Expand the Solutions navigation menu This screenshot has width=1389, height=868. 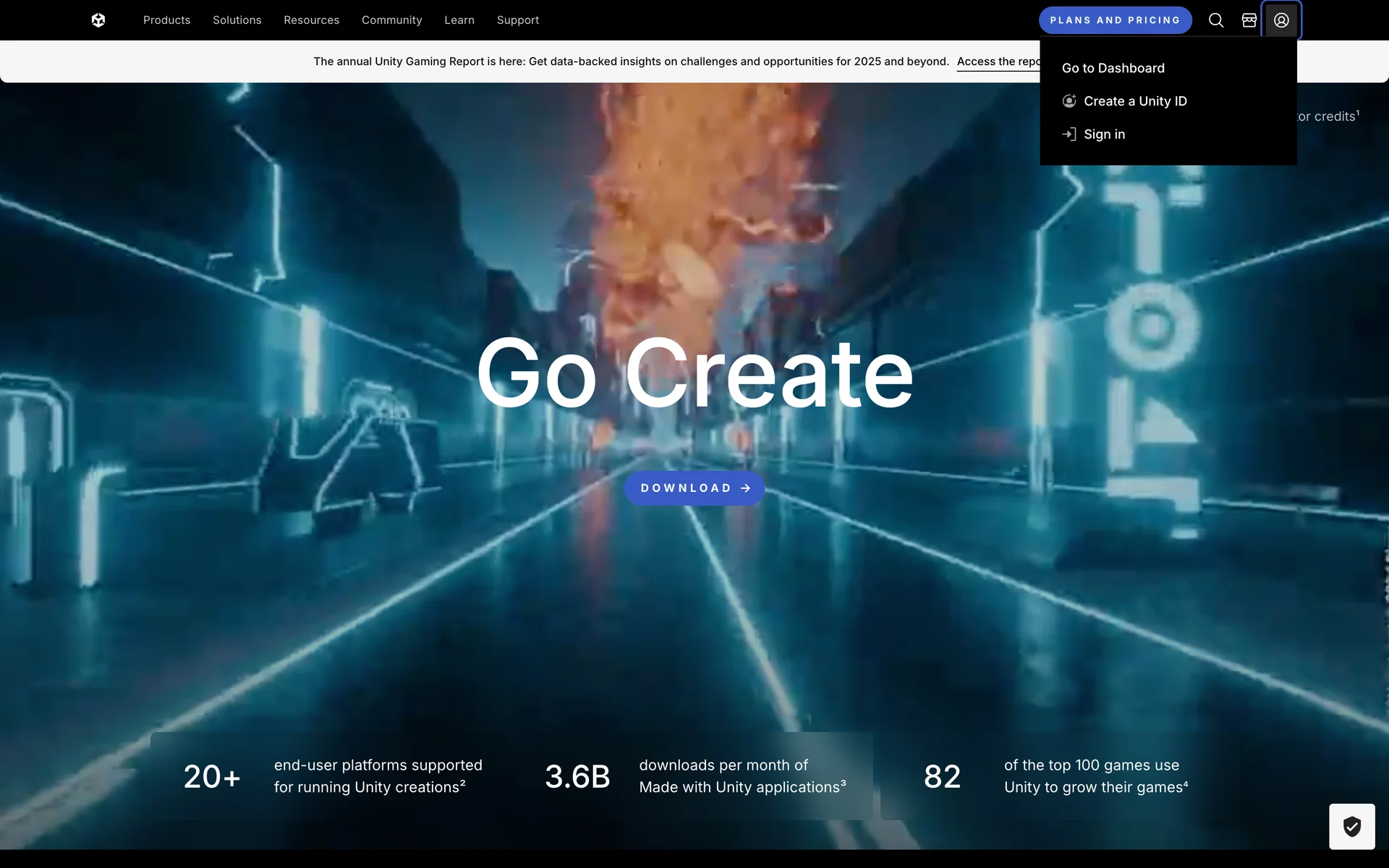coord(237,20)
